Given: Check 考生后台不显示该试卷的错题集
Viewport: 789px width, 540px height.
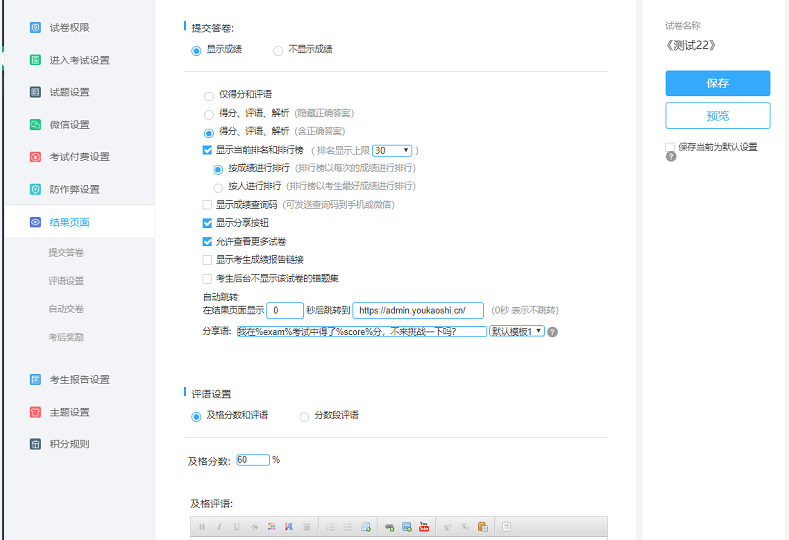Looking at the screenshot, I should coord(207,278).
